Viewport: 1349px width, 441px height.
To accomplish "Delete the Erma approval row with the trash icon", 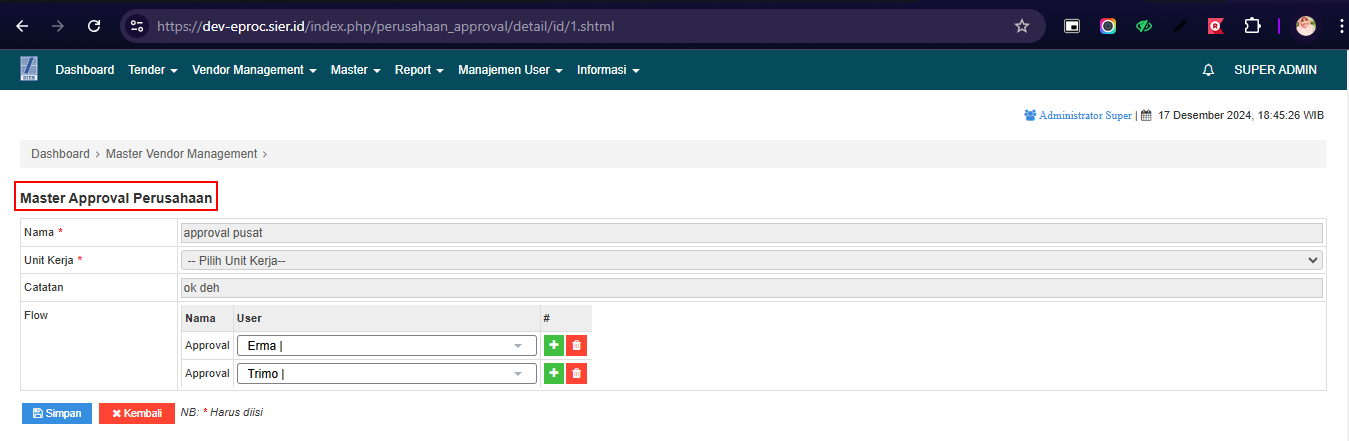I will [576, 346].
